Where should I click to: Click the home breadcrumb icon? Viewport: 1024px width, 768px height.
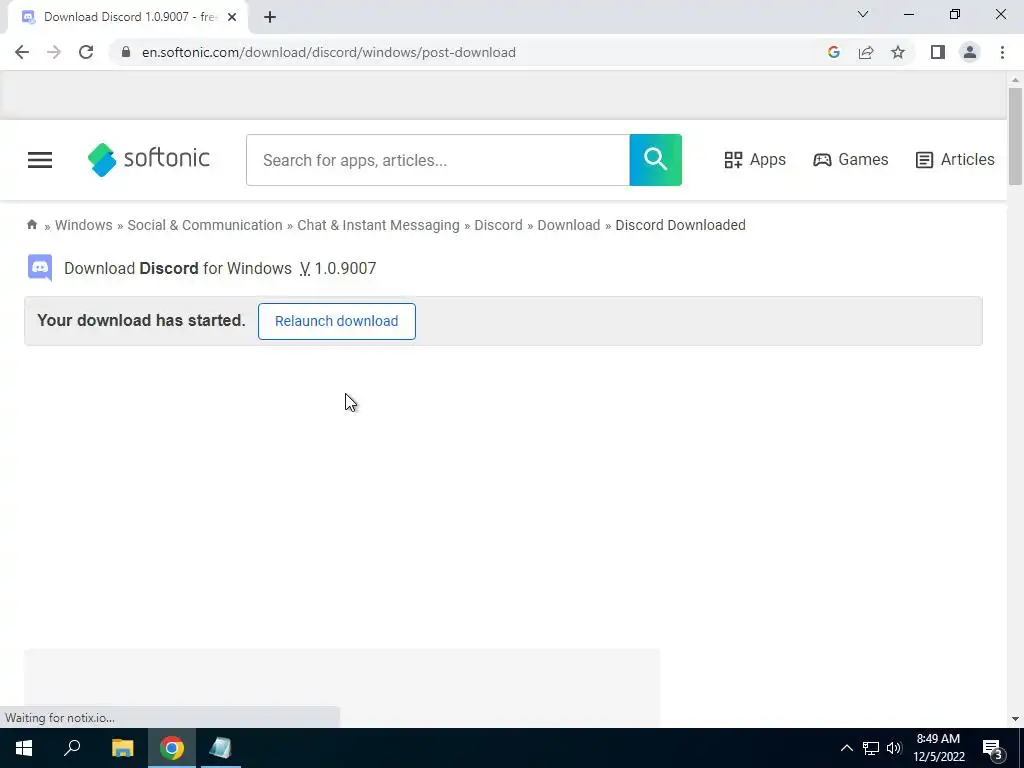[32, 225]
